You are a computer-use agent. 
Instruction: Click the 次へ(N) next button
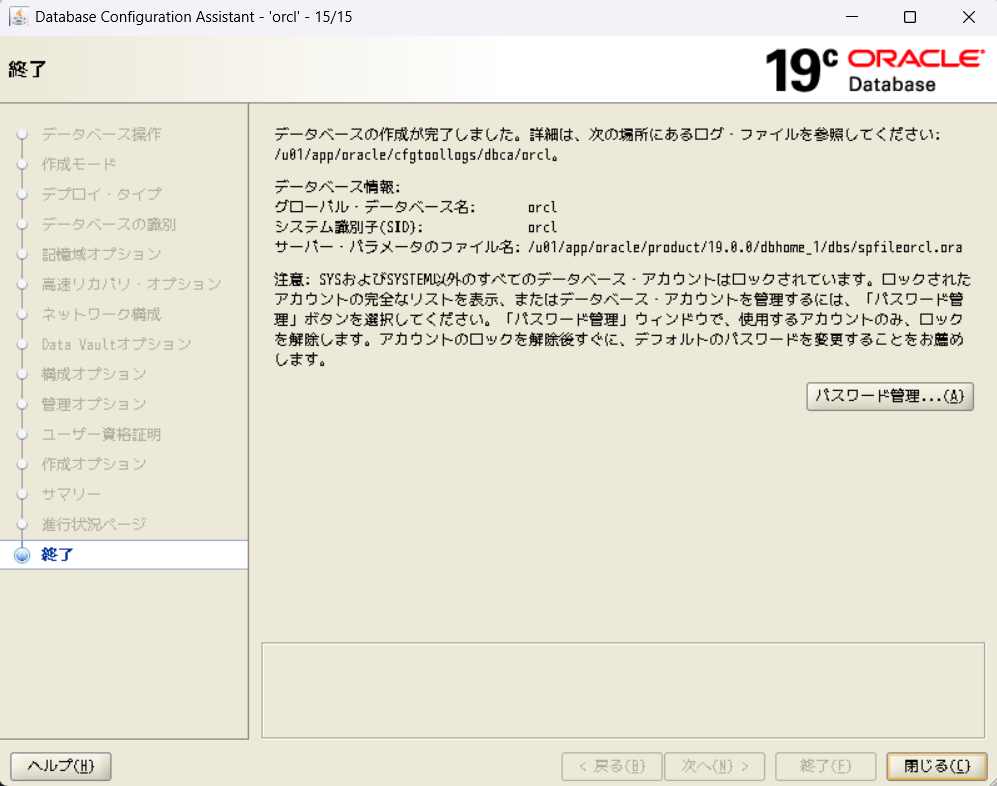[715, 766]
